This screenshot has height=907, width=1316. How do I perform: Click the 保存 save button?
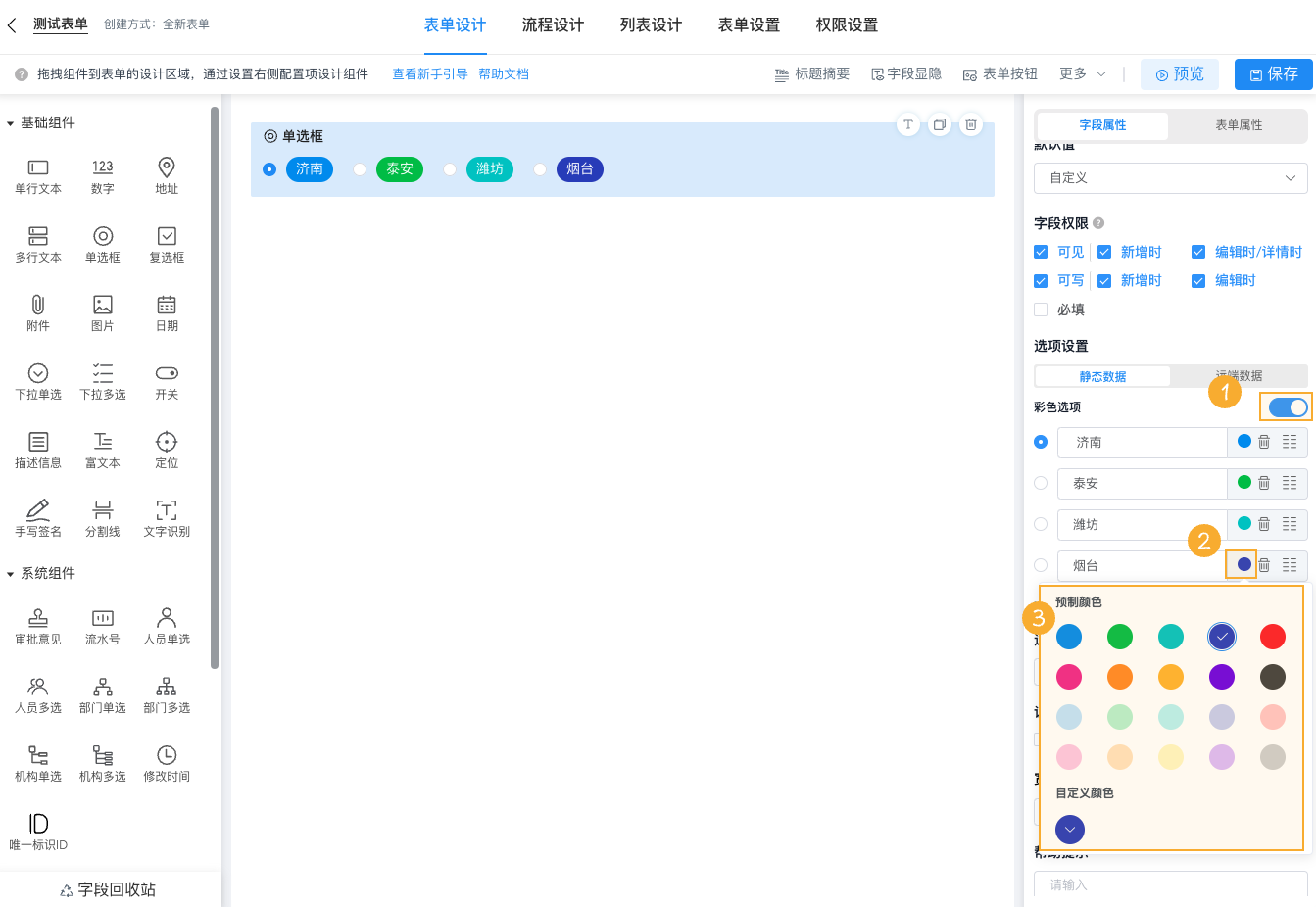point(1273,73)
